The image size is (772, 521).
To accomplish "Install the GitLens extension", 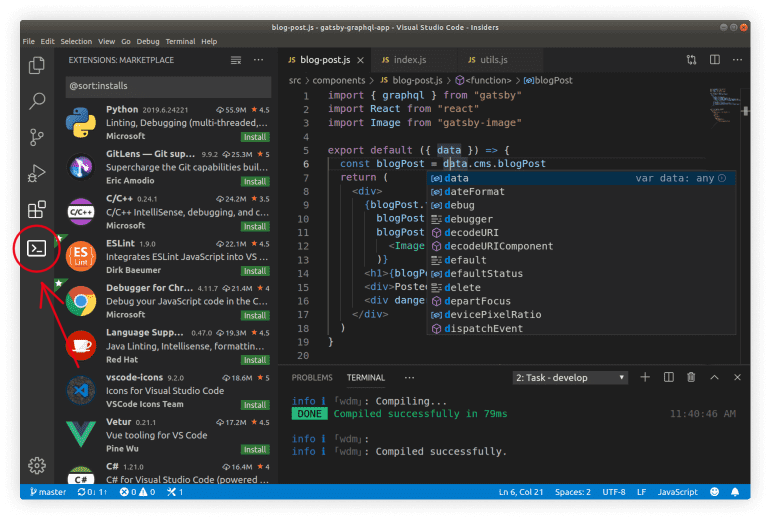I will click(255, 182).
